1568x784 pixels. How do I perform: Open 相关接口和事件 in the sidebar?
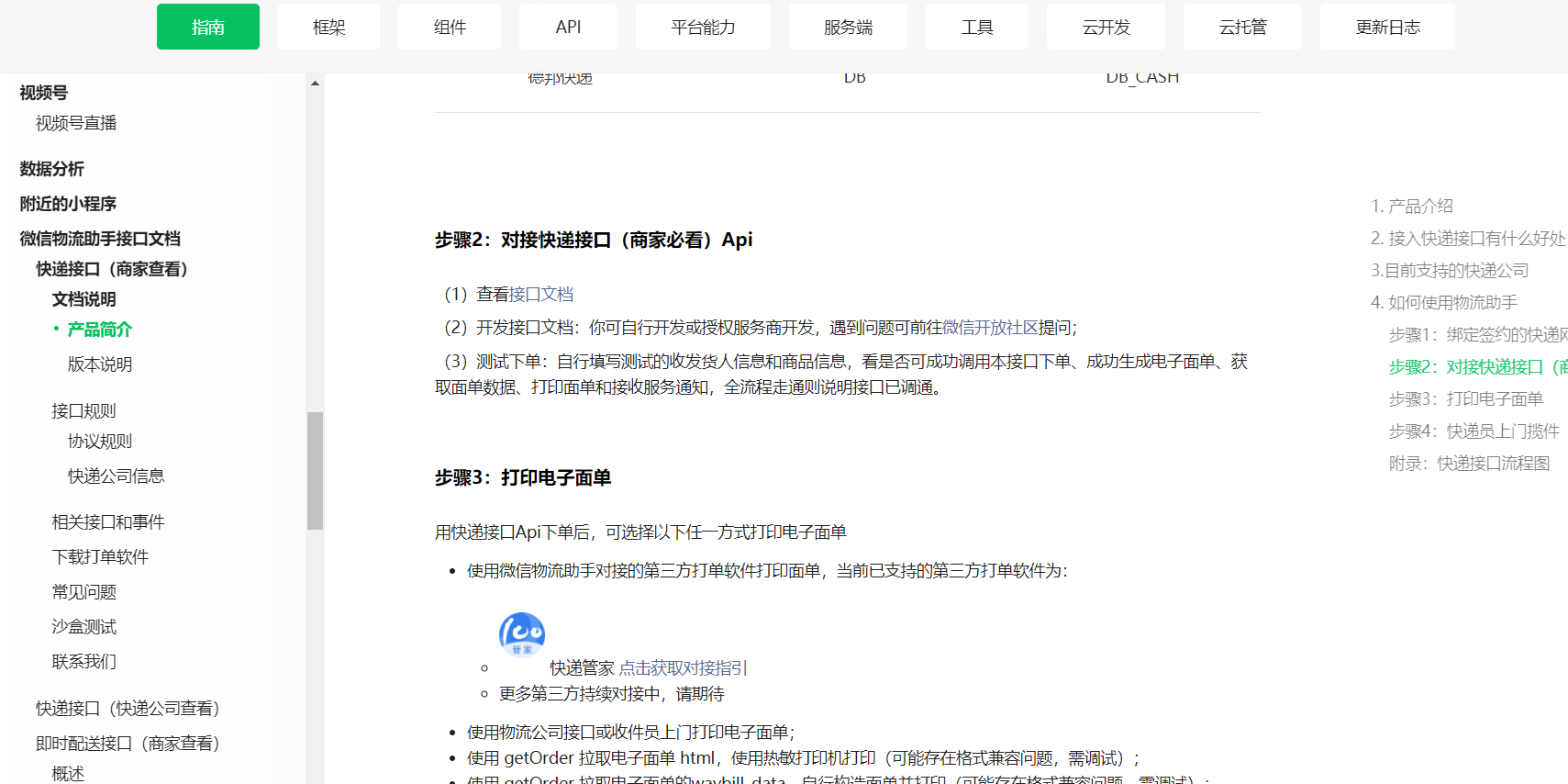click(108, 522)
